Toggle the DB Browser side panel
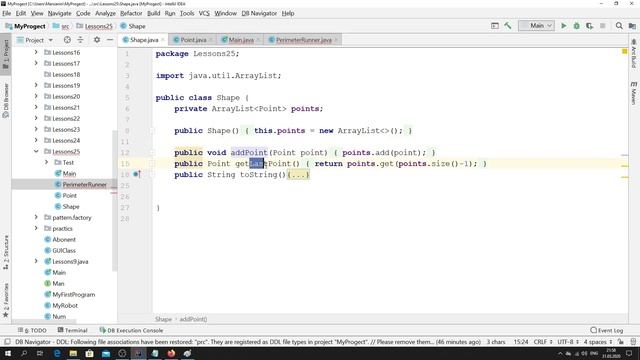The image size is (640, 360). tap(6, 100)
